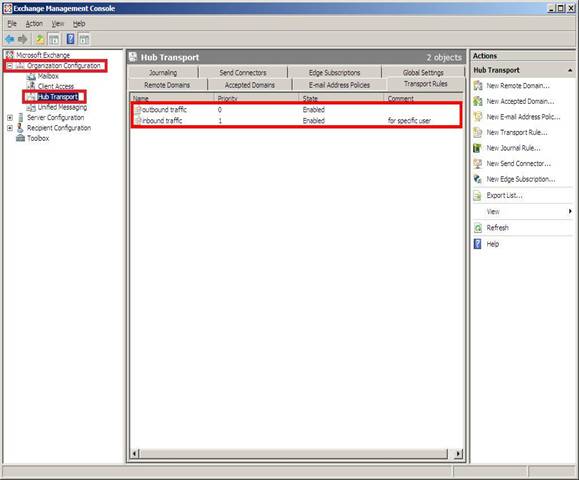Switch to the E-mail Address Policies tab
The height and width of the screenshot is (480, 579).
tap(339, 85)
